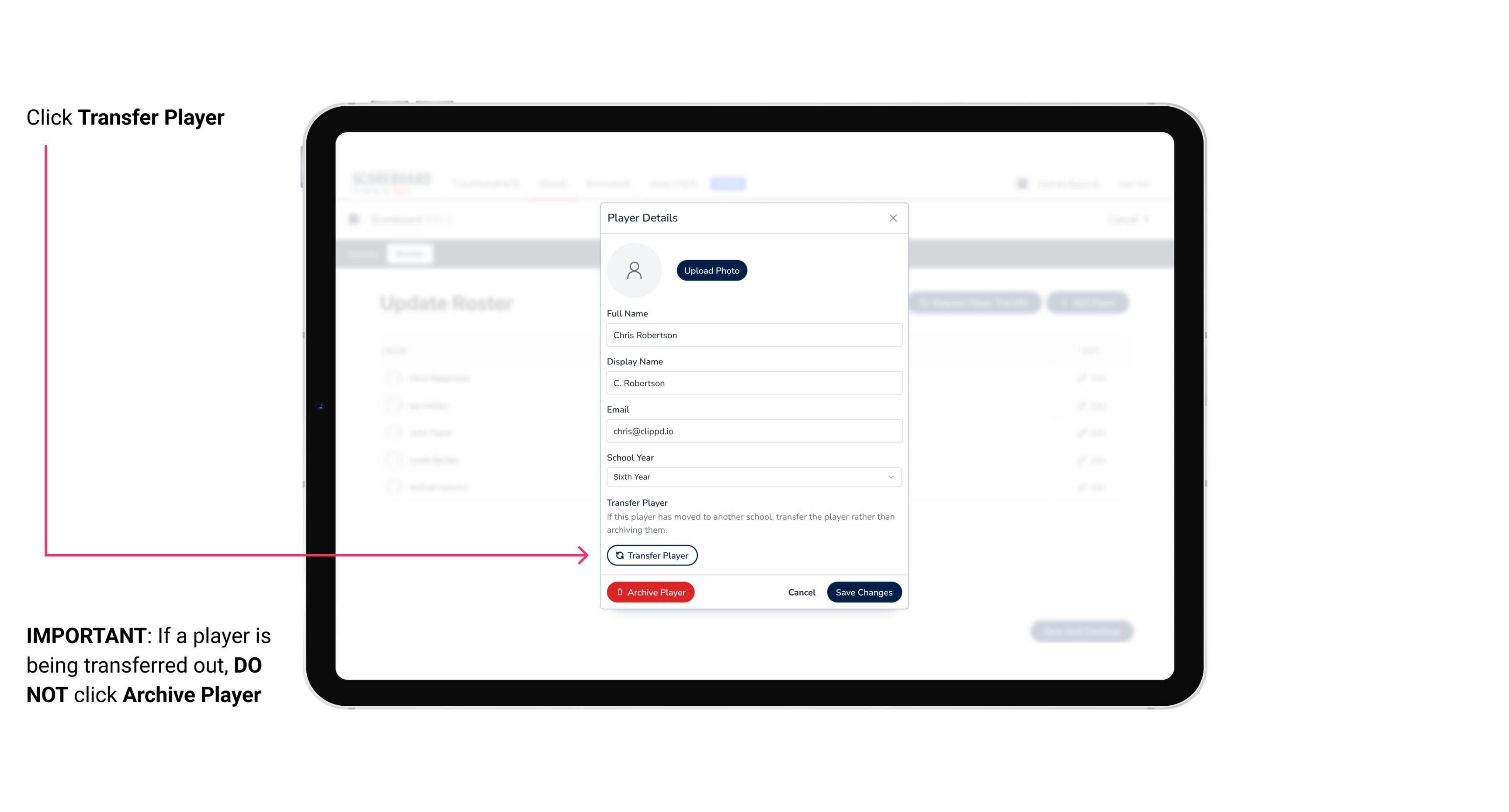Click the refresh icon on Transfer Player

[618, 554]
